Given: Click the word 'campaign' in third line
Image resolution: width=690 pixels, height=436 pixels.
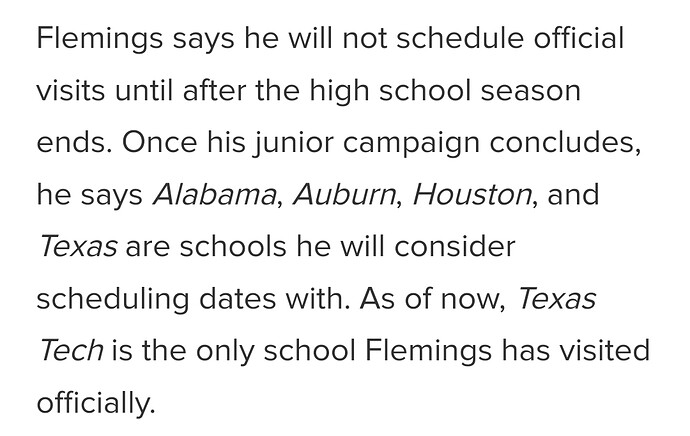Looking at the screenshot, I should (x=411, y=144).
